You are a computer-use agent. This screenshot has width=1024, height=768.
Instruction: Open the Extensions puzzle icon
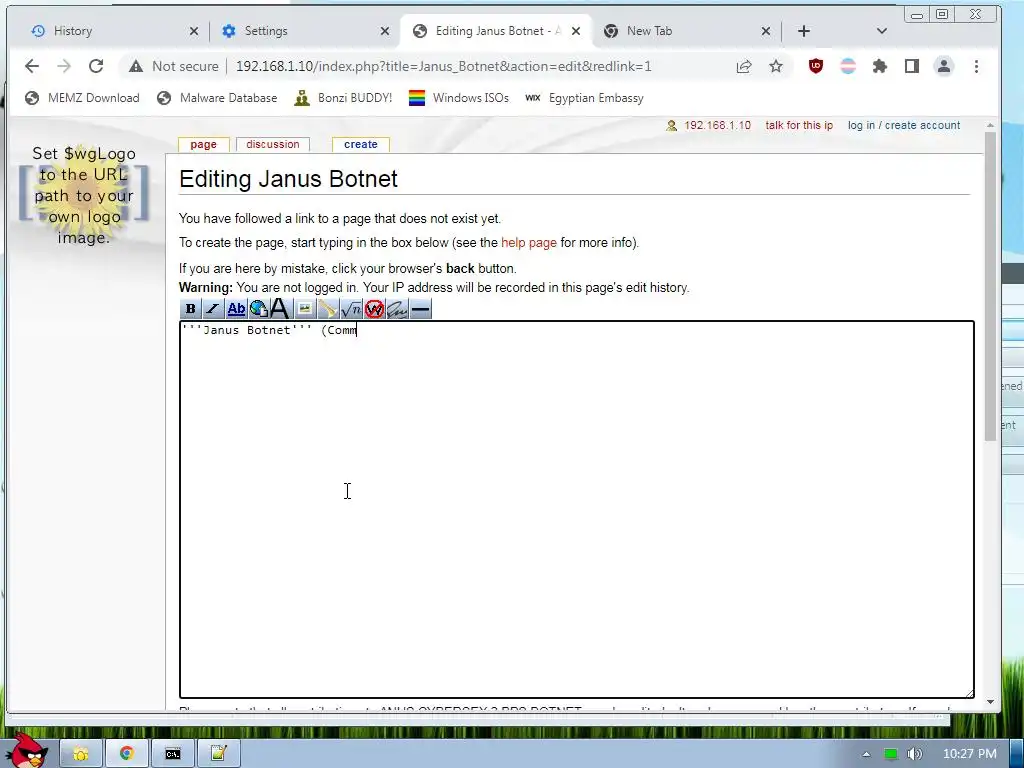click(880, 66)
